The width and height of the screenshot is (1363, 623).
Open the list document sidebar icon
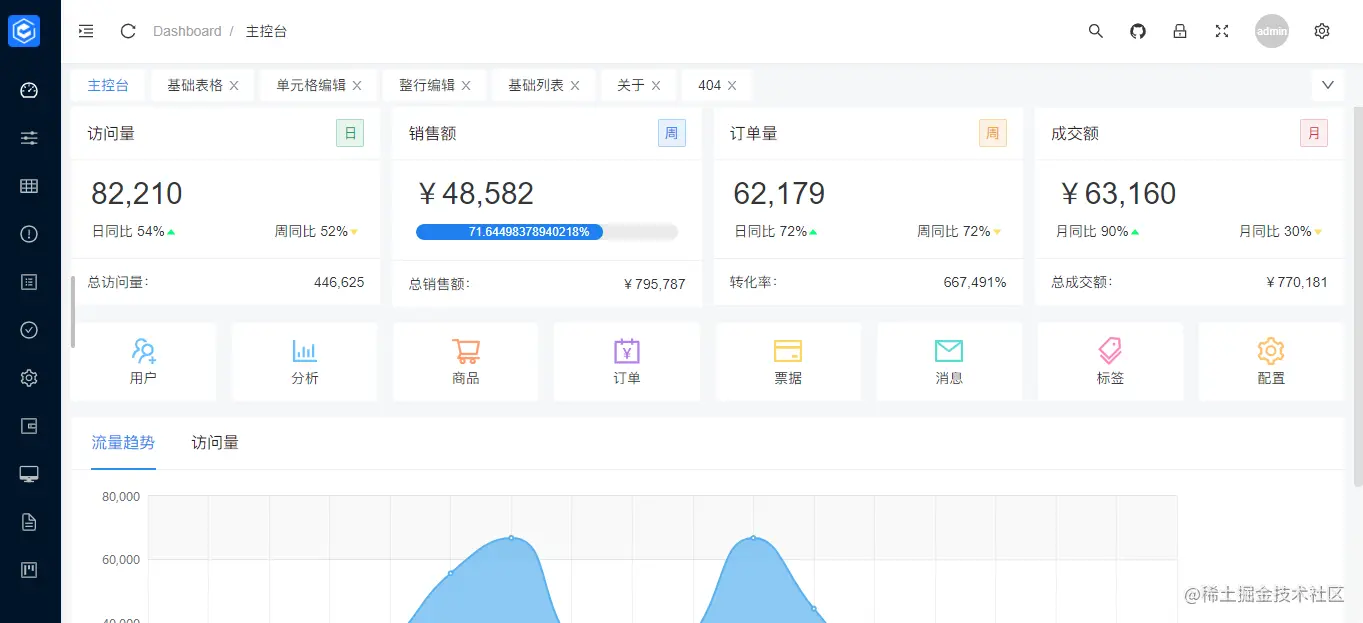point(29,282)
